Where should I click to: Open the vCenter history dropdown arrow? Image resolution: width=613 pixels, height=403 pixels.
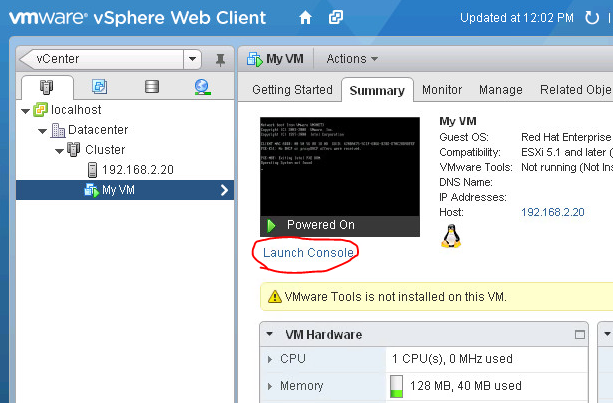click(x=192, y=59)
